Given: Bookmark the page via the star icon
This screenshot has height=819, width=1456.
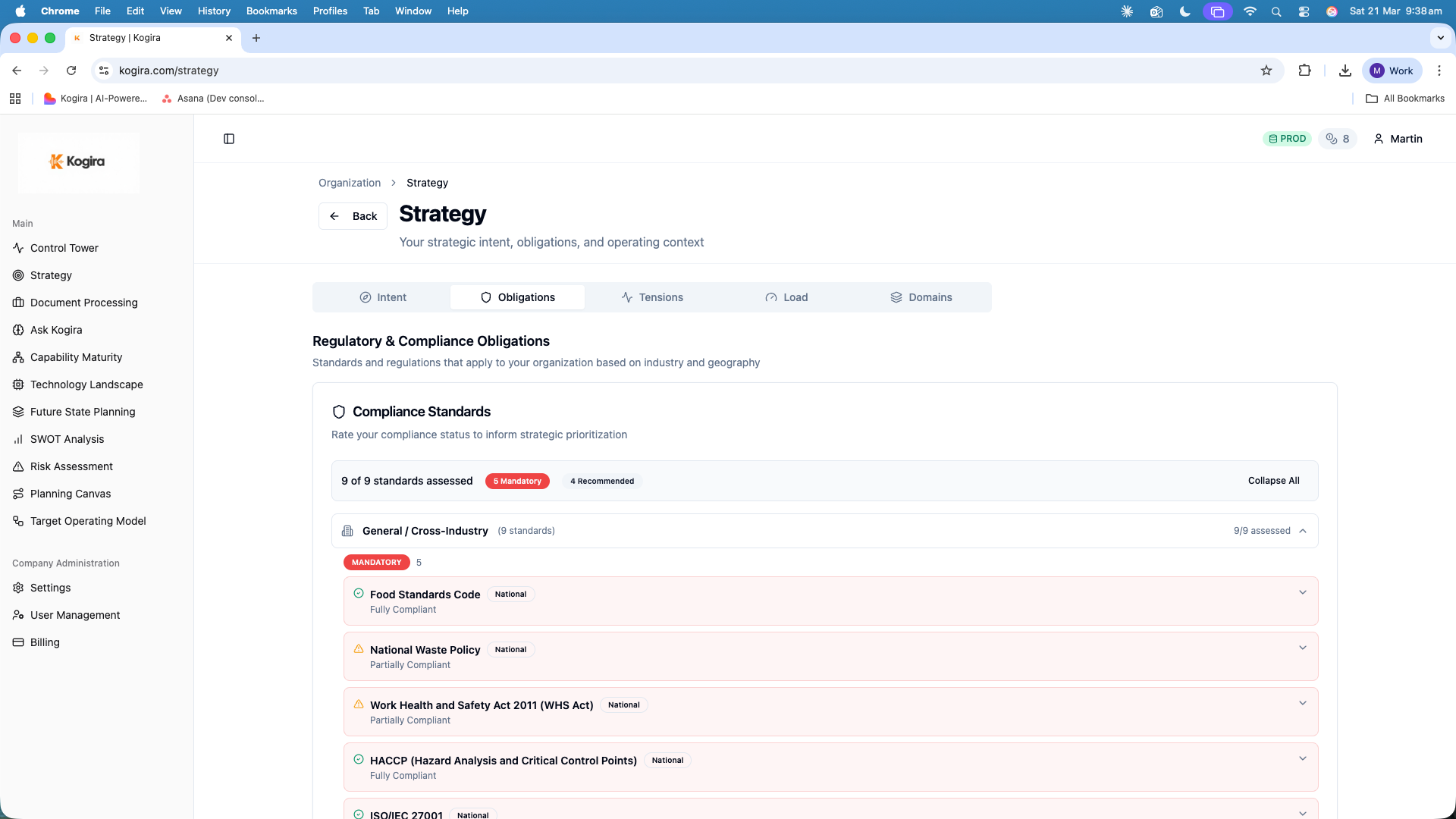Looking at the screenshot, I should pos(1266,71).
